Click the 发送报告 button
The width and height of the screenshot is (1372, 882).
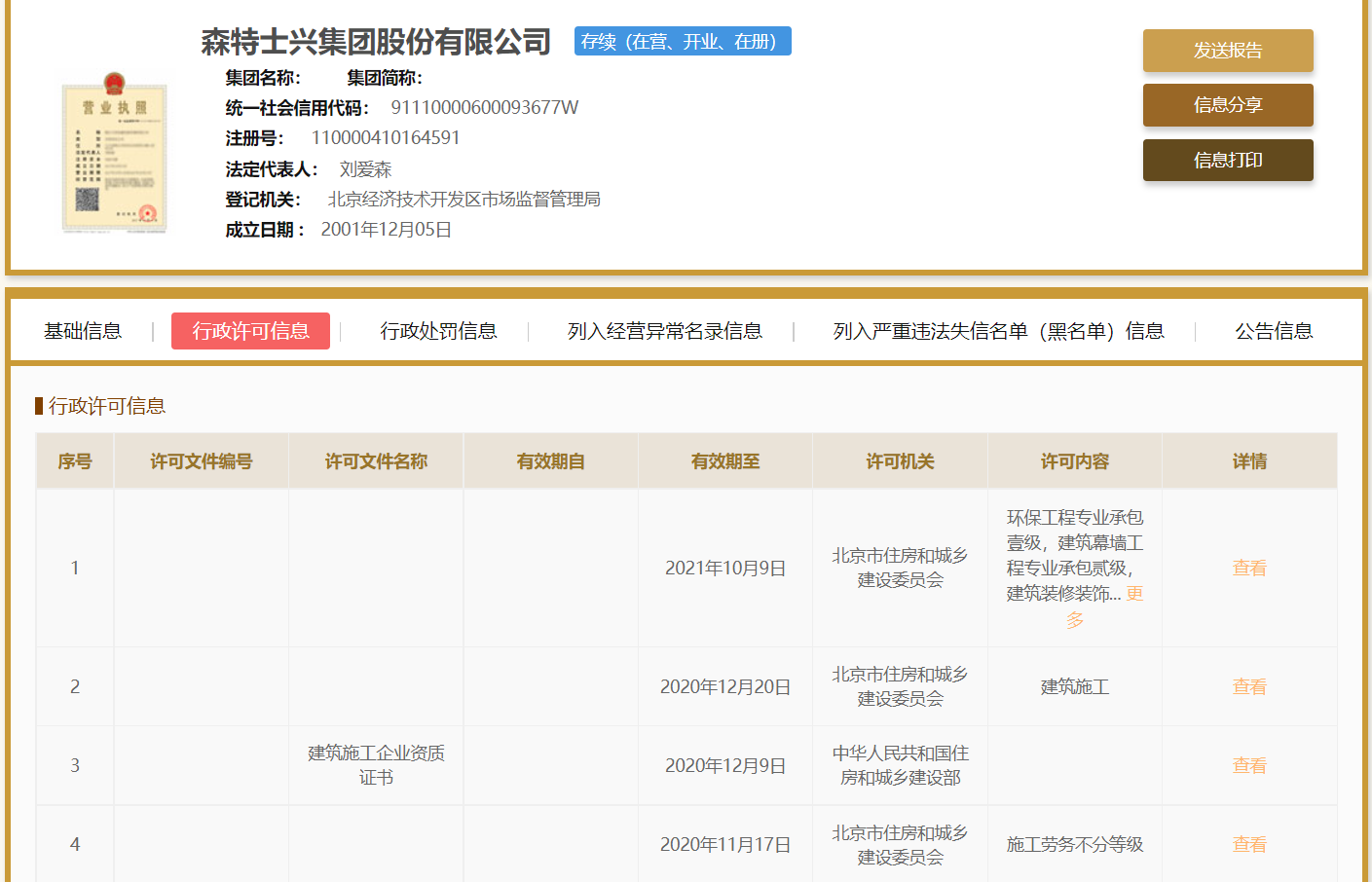pos(1228,51)
